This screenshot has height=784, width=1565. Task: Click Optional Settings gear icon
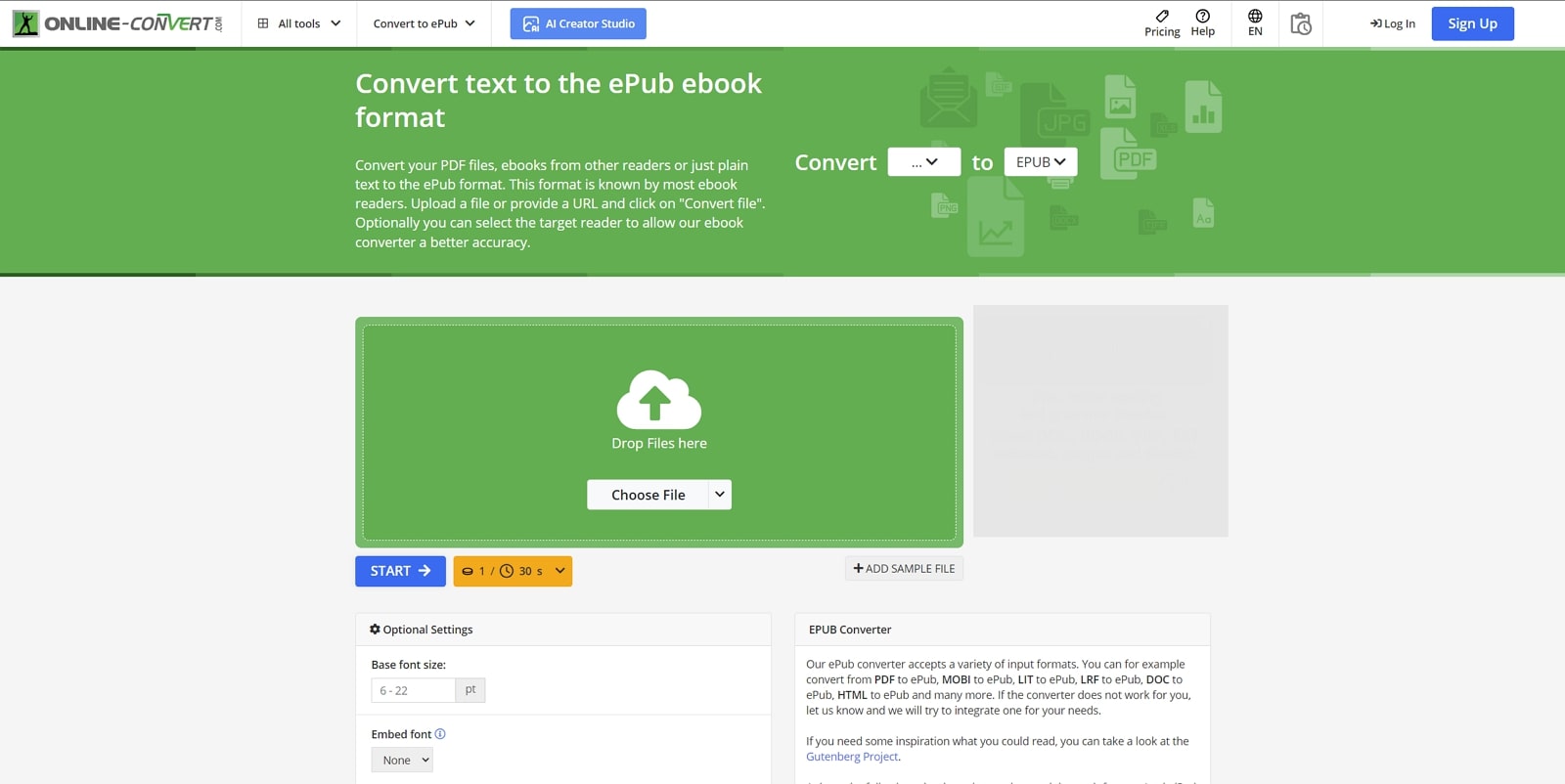click(x=375, y=630)
